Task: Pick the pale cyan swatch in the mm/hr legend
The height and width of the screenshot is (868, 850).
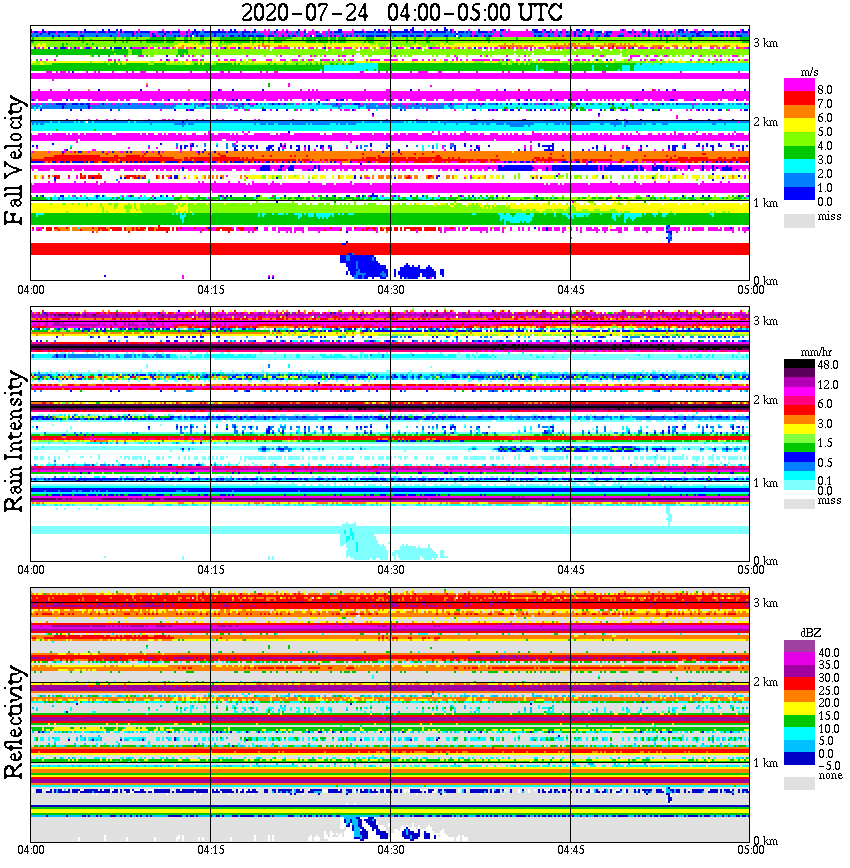Action: [799, 485]
